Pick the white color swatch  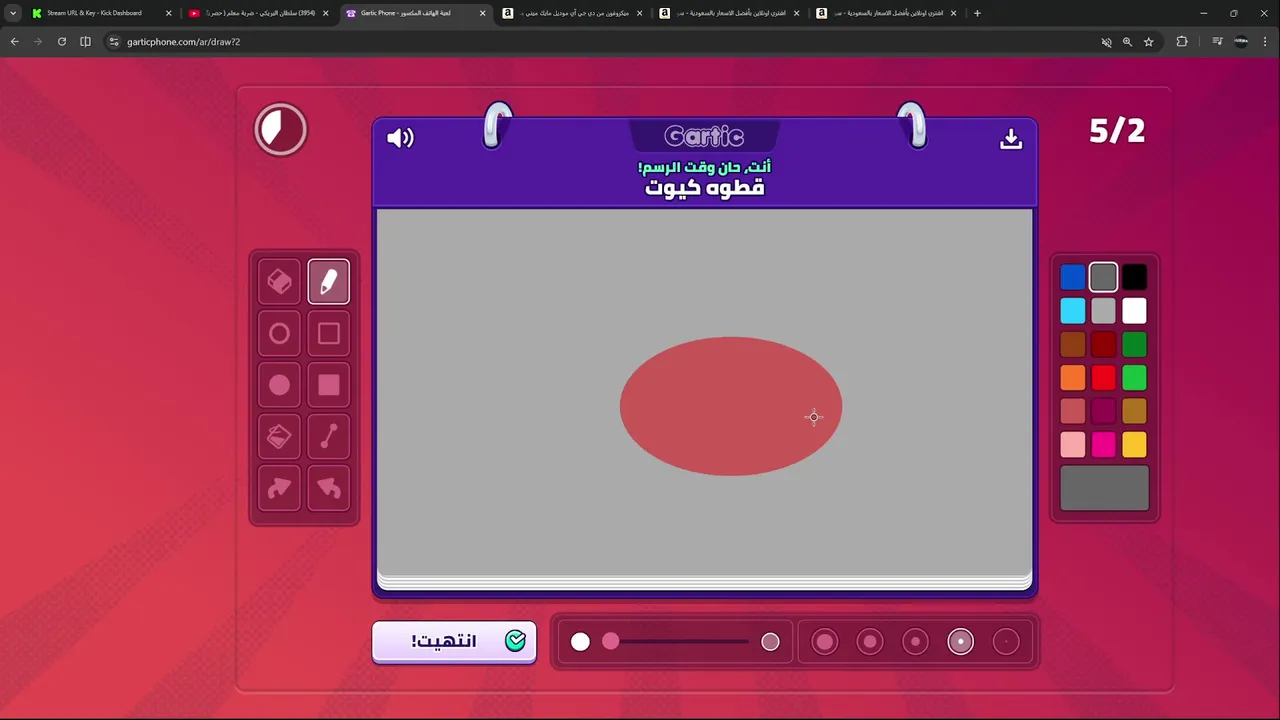pos(1134,311)
